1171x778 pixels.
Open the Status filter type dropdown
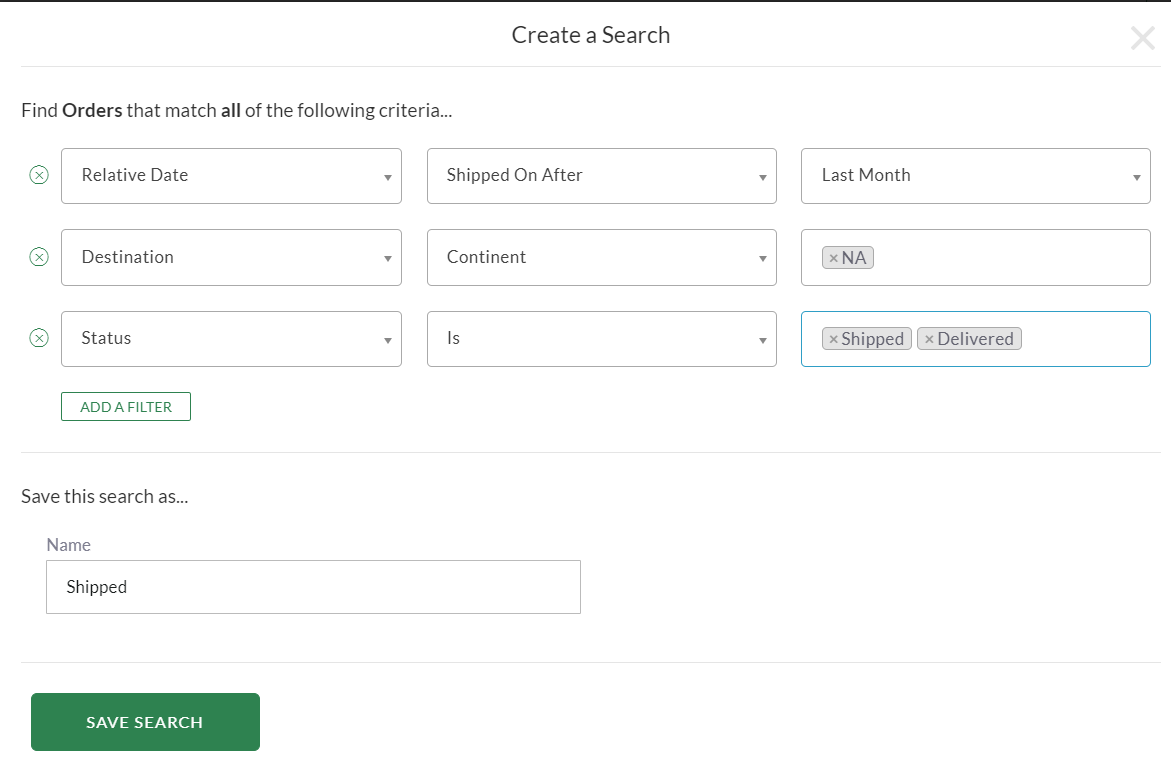pyautogui.click(x=231, y=338)
